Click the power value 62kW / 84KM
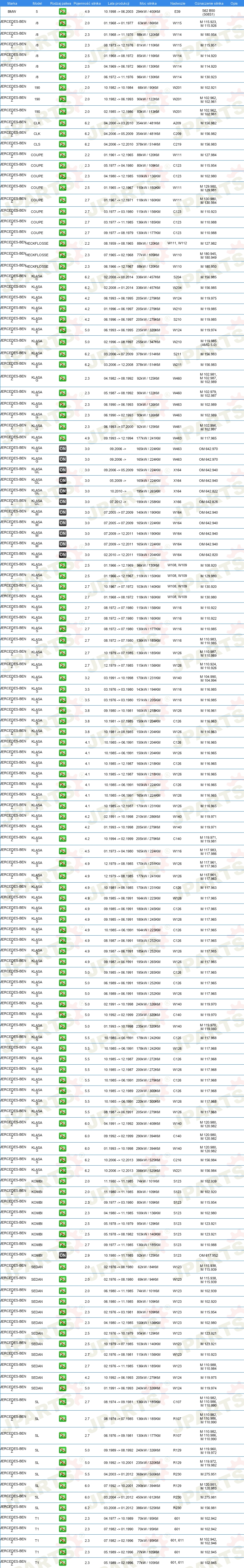 click(x=148, y=1267)
